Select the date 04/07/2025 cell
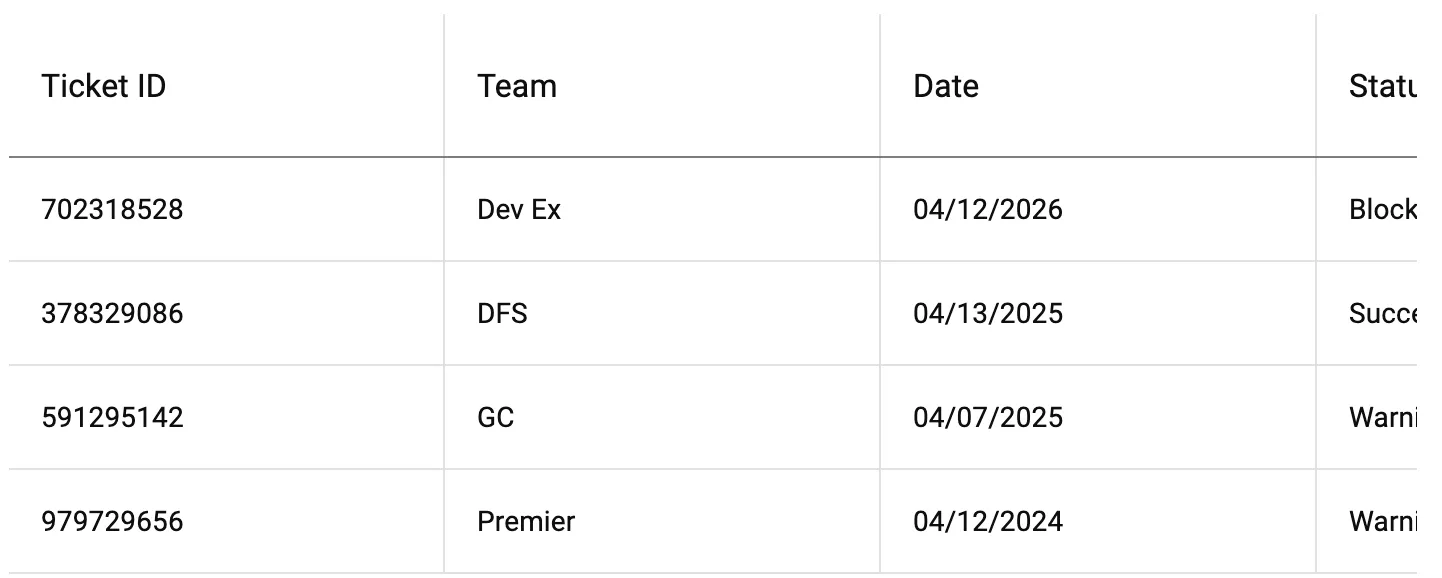1442x578 pixels. [988, 418]
